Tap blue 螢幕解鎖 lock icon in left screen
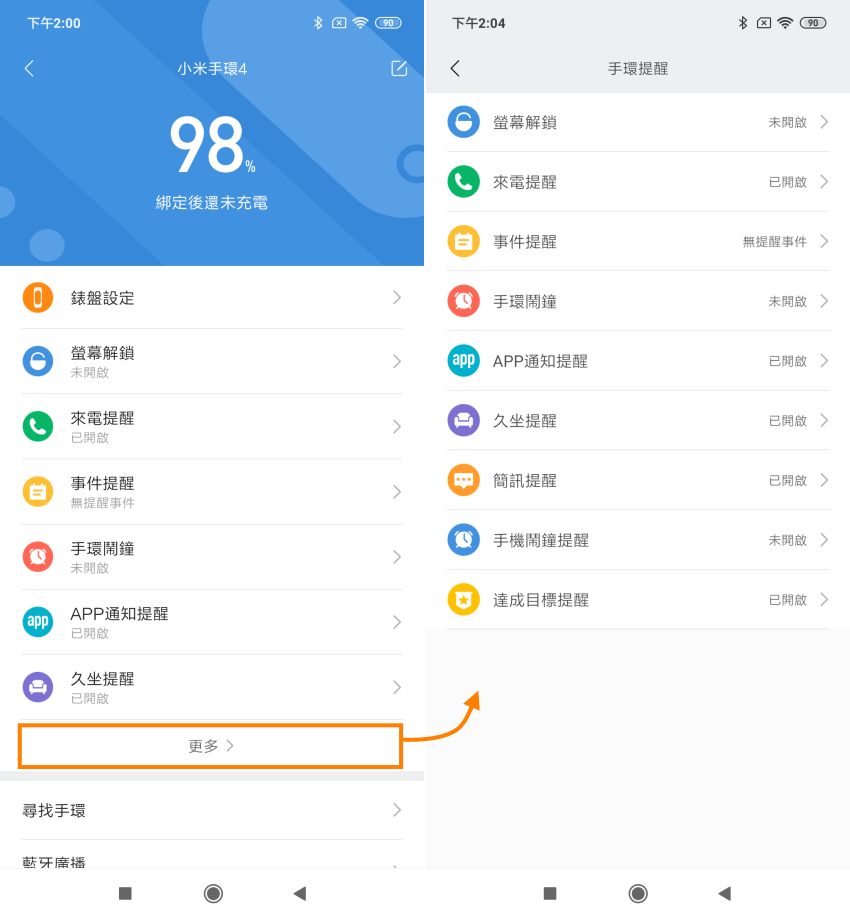 pos(38,361)
